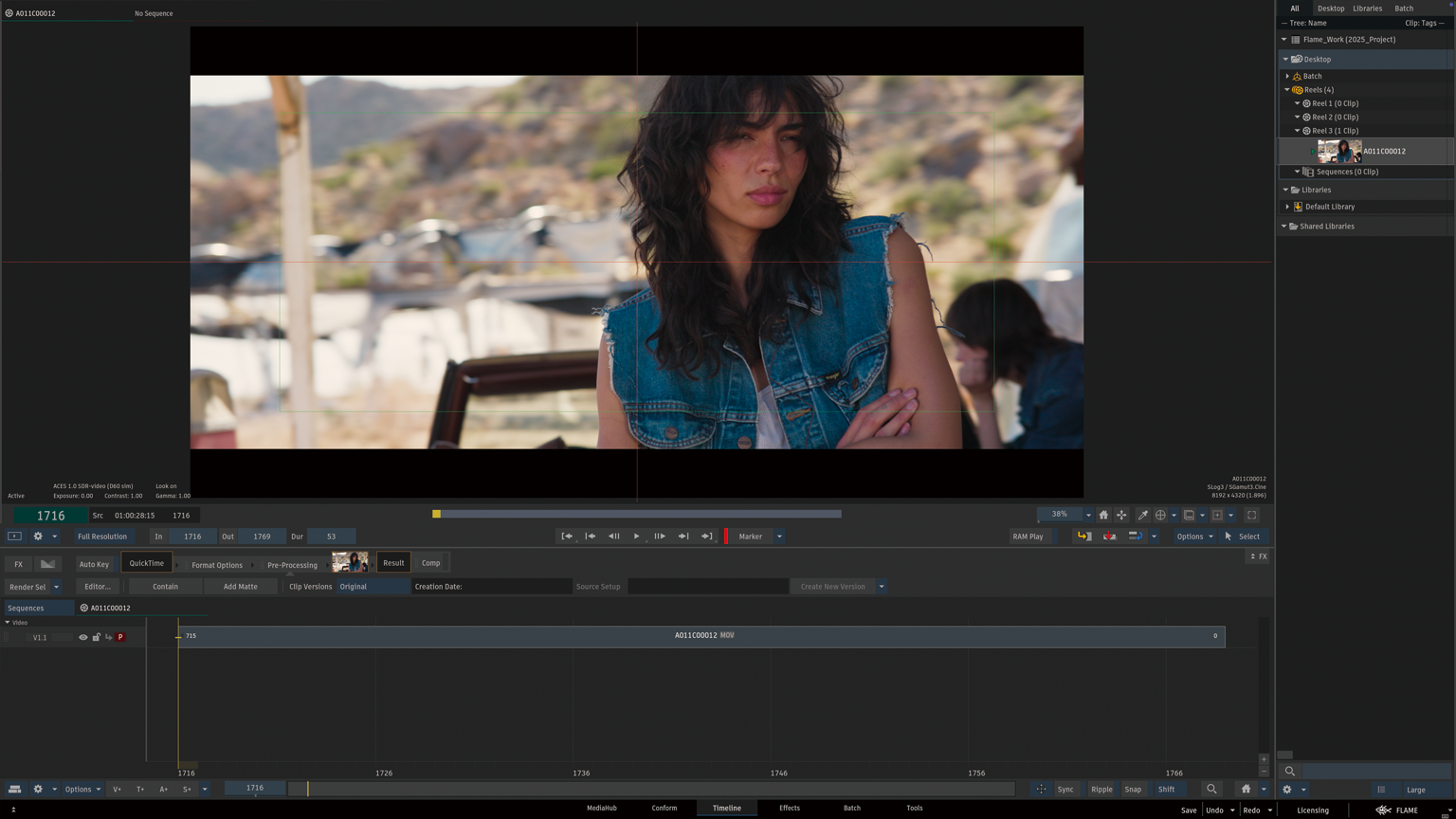This screenshot has height=819, width=1456.
Task: Expand the Default Library tree item
Action: (x=1287, y=207)
